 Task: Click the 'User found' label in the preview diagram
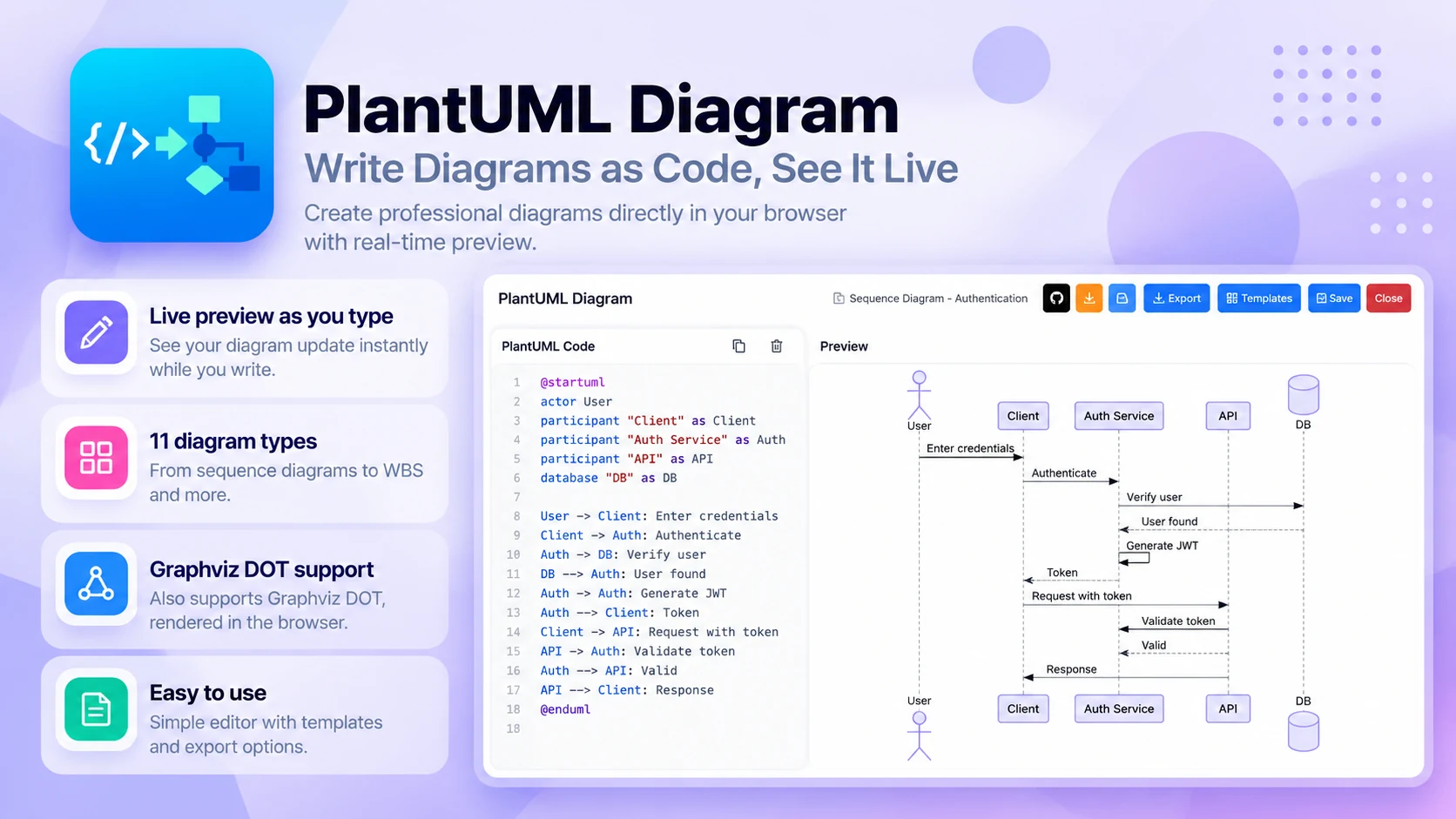(1170, 521)
